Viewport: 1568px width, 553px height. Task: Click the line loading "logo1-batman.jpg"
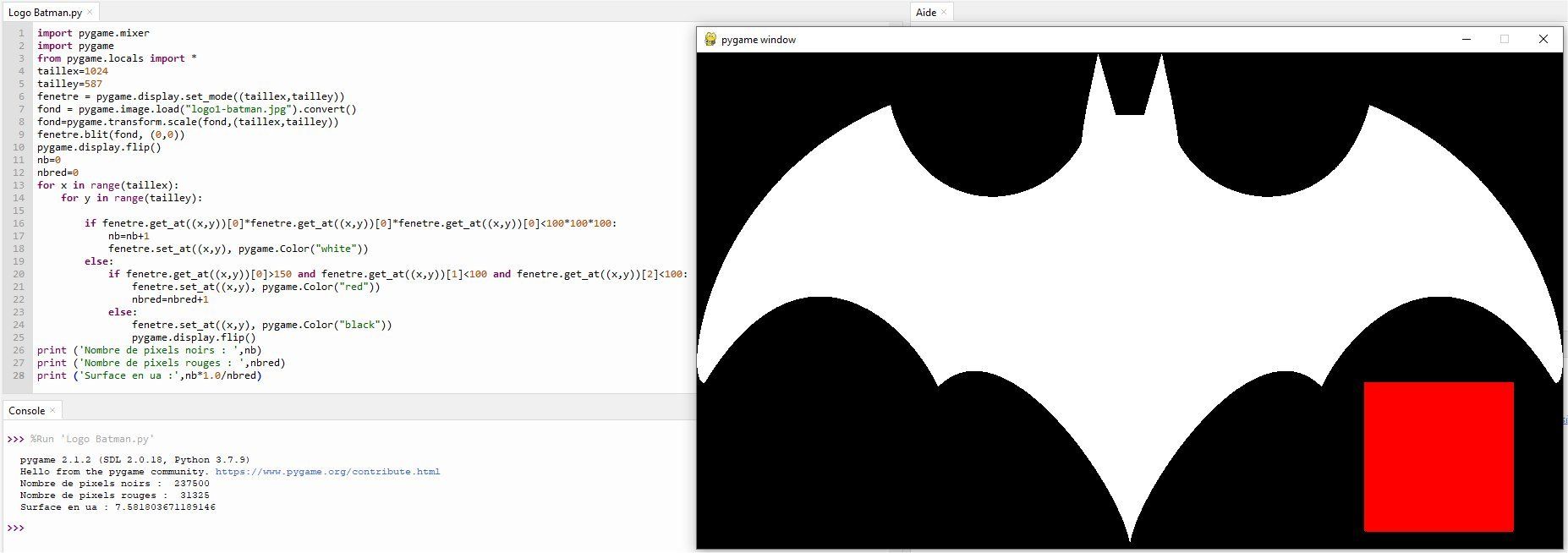click(x=197, y=109)
